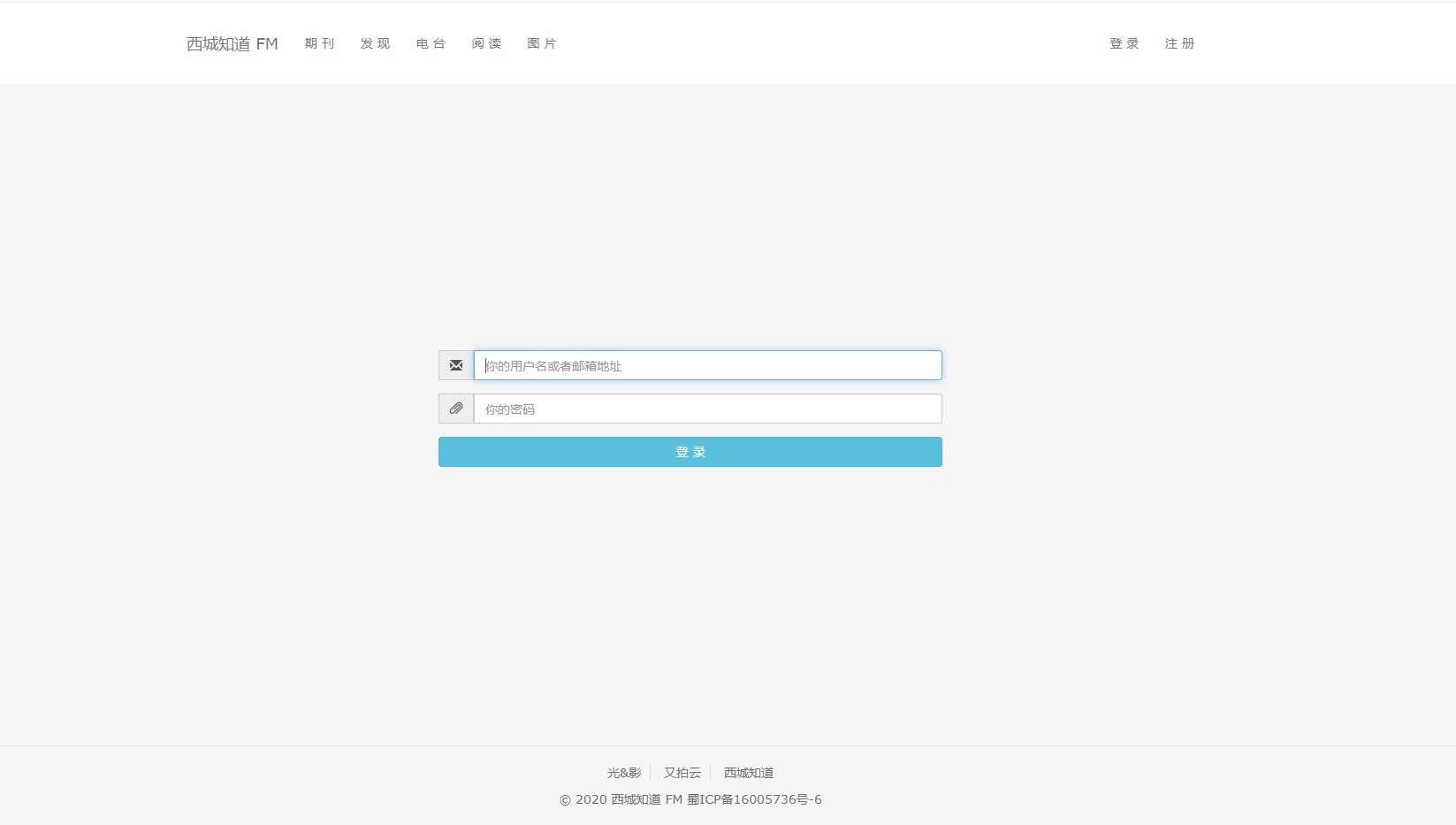Focus the username or email input field
The height and width of the screenshot is (825, 1456).
click(708, 365)
